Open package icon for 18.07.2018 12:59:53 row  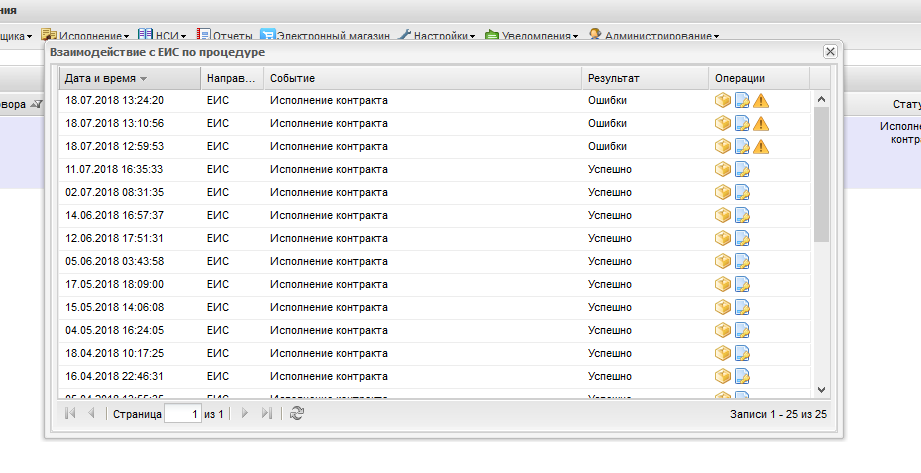tap(722, 146)
